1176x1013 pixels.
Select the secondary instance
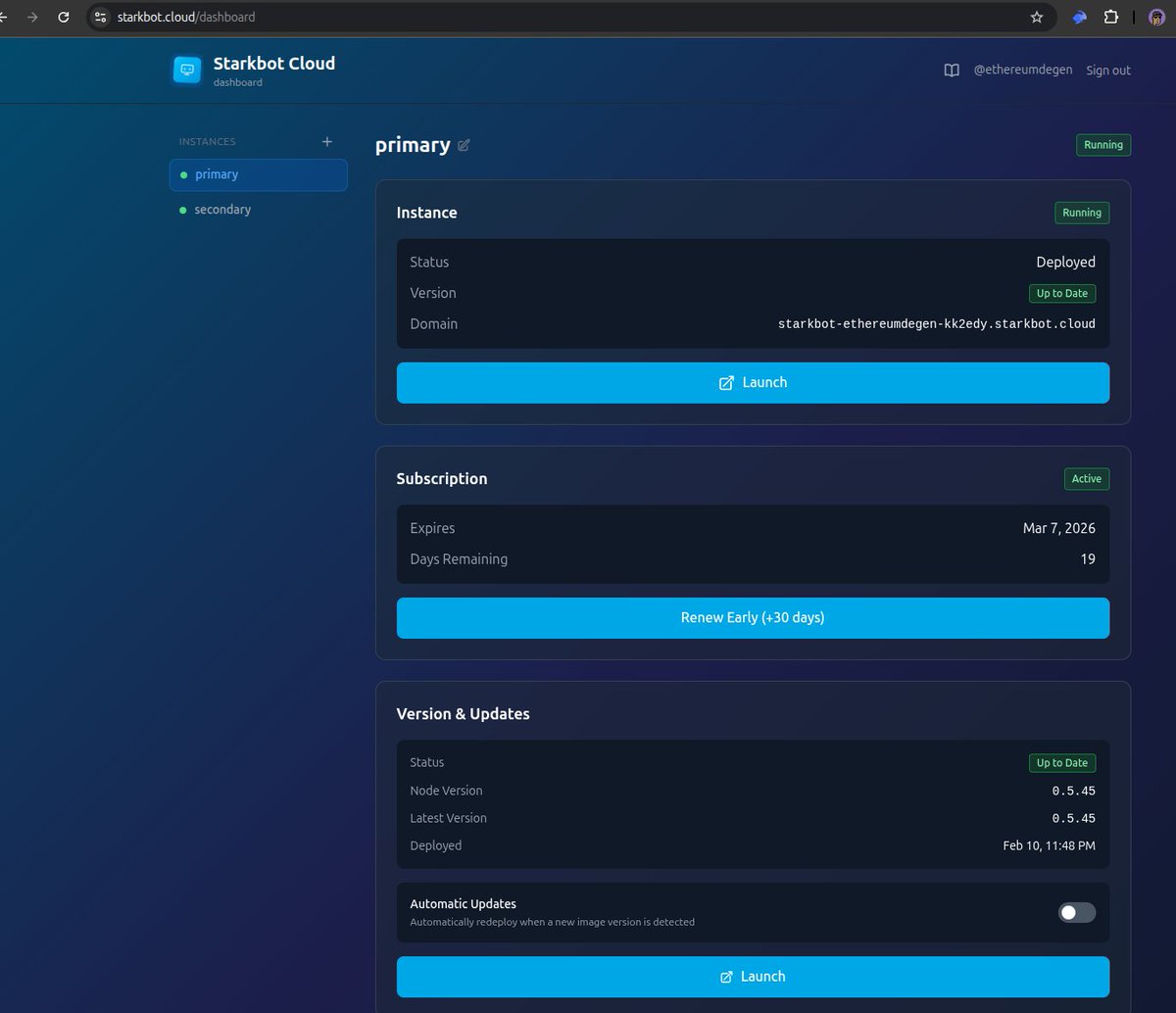pos(259,210)
